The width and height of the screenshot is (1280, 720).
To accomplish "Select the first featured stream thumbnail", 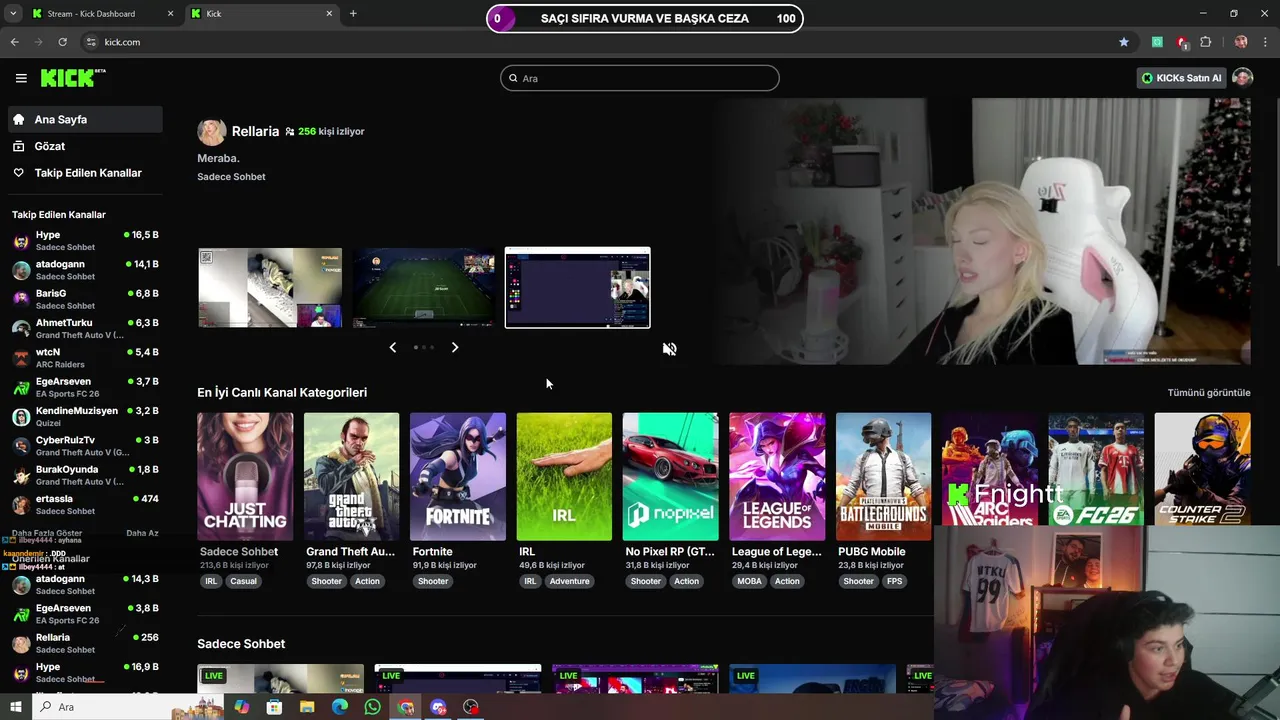I will pos(270,288).
